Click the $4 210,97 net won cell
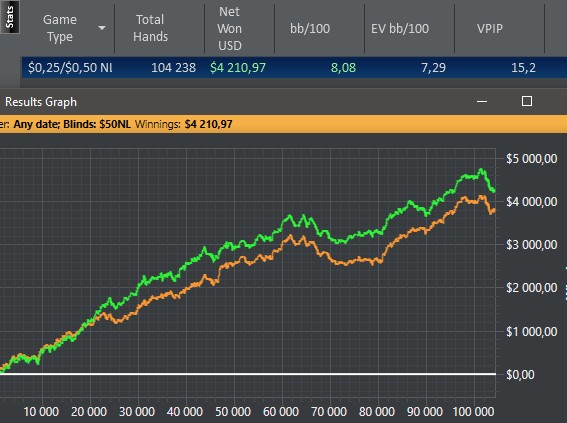The width and height of the screenshot is (567, 423). [238, 68]
